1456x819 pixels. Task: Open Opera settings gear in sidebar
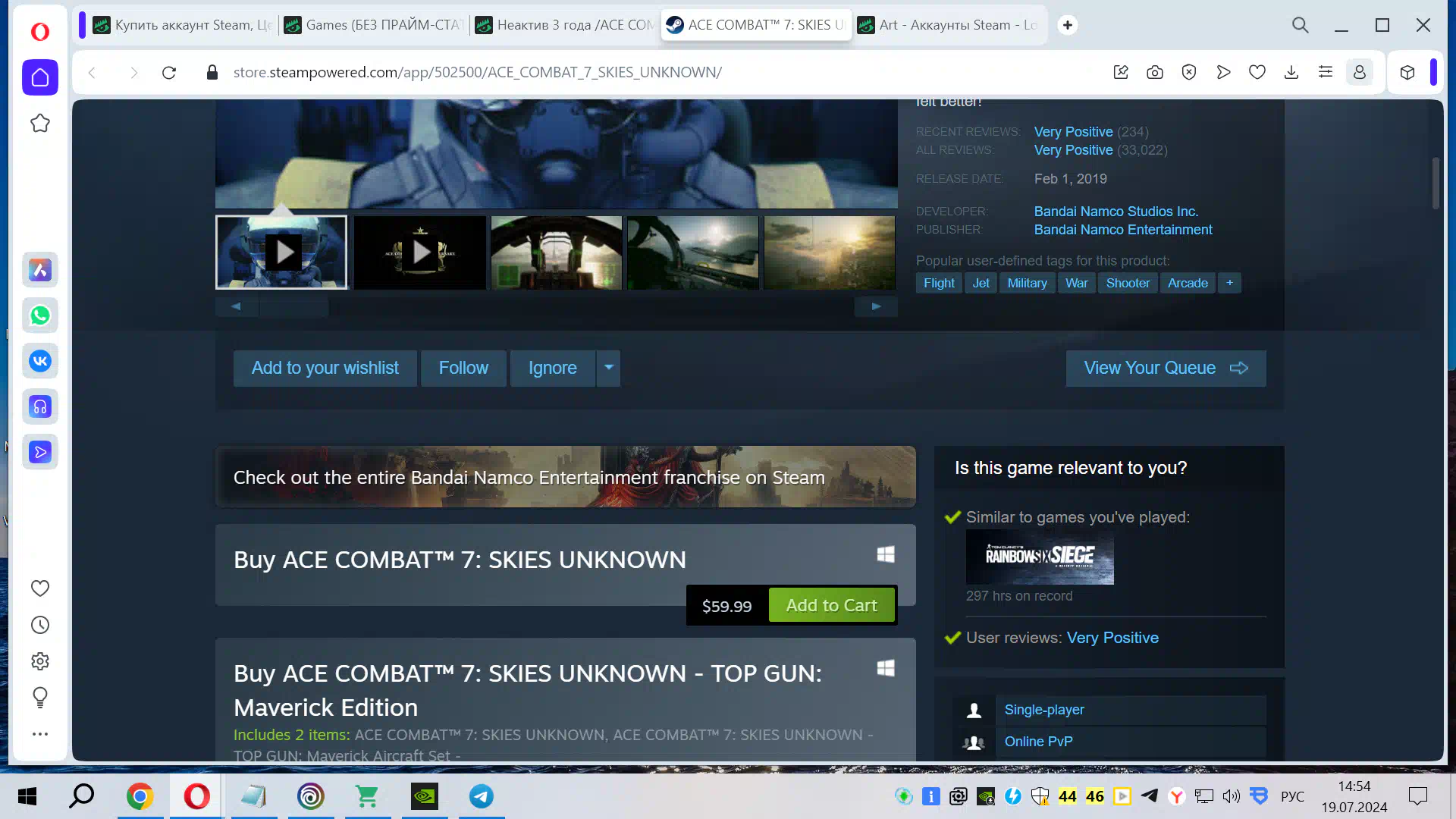pos(40,661)
